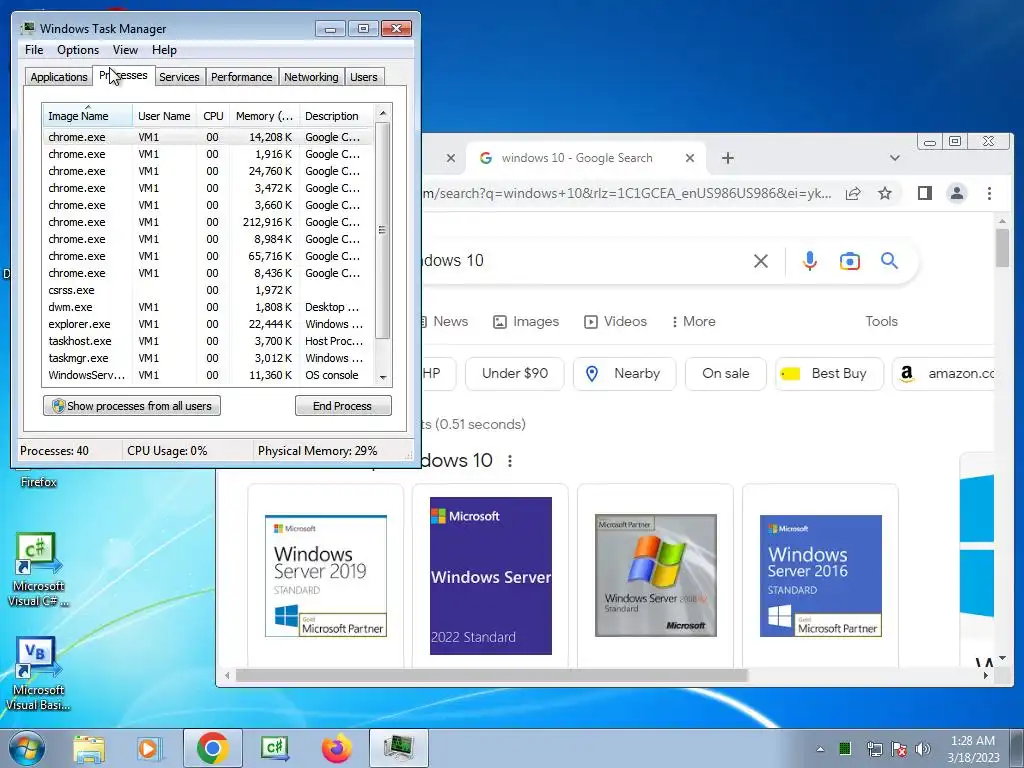
Task: Open new Chrome tab plus button
Action: (728, 158)
